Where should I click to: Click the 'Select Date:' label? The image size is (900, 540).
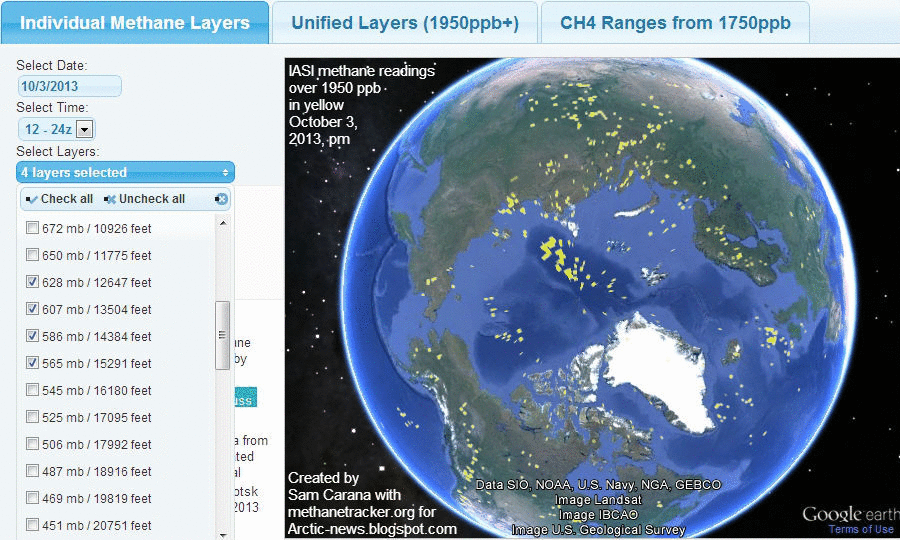point(52,65)
